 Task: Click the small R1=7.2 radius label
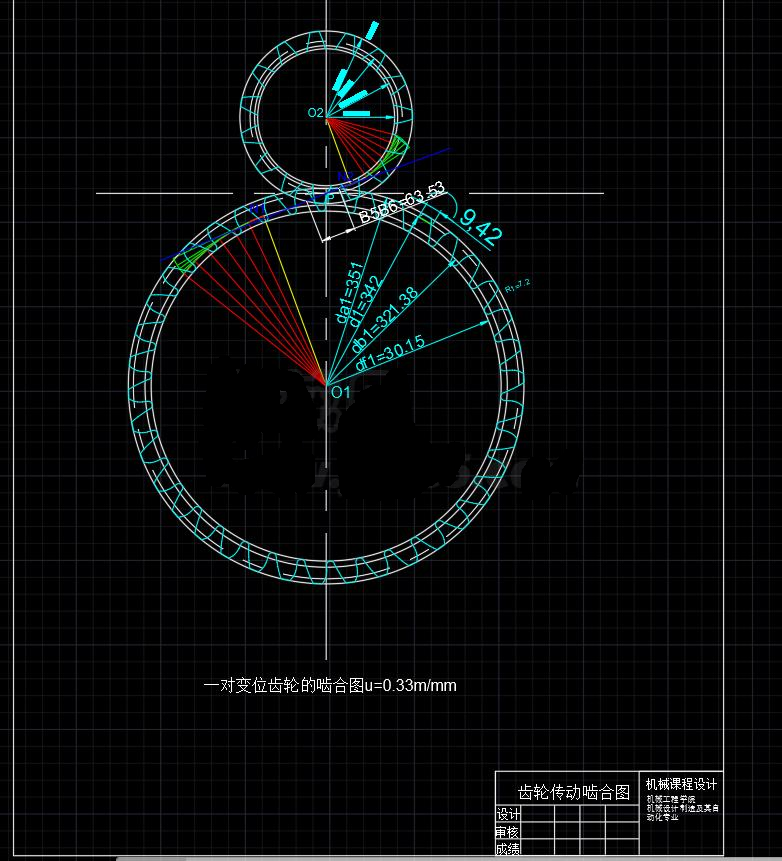pos(517,285)
